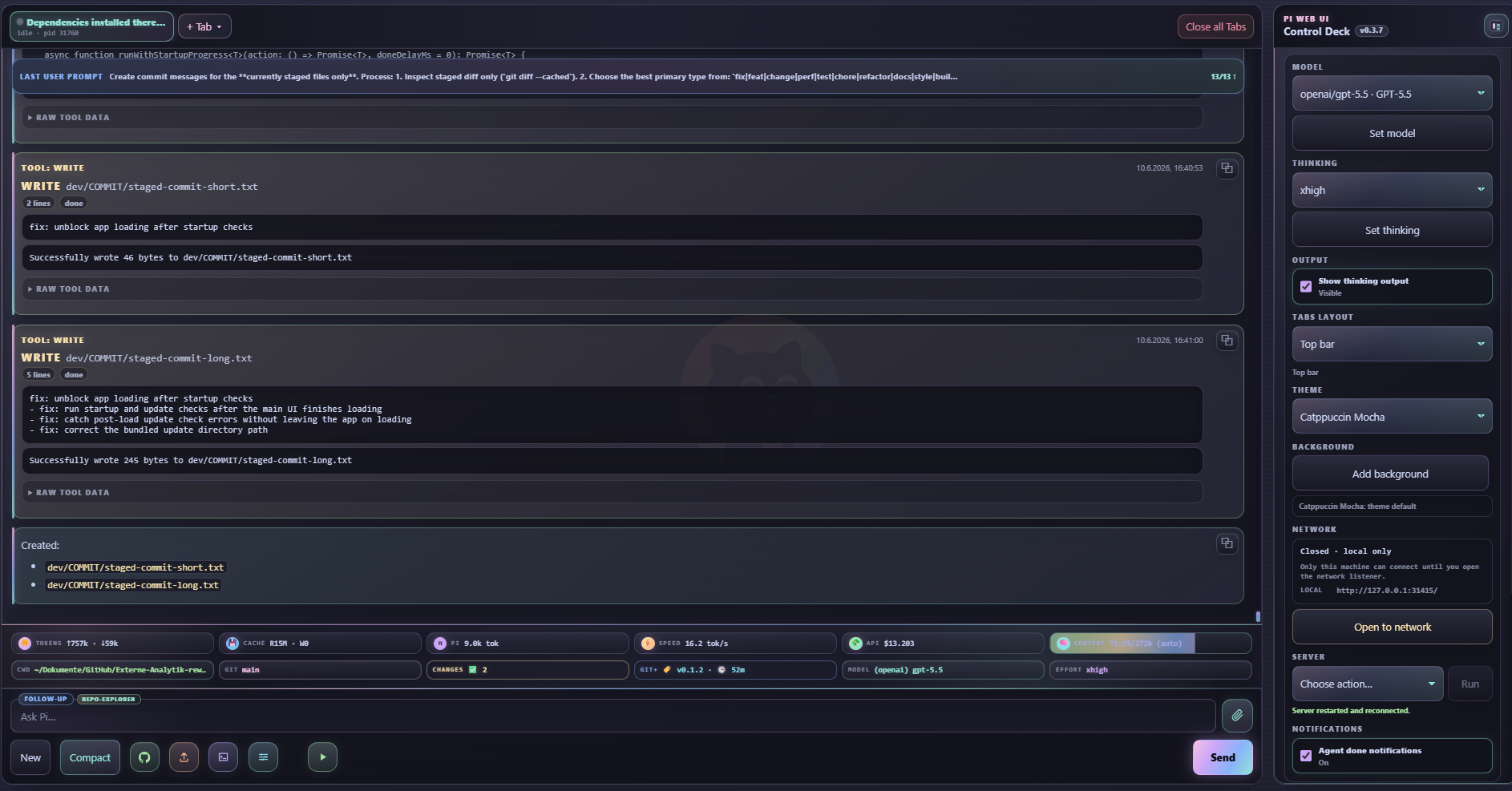Click the CWD path status chip
Image resolution: width=1512 pixels, height=791 pixels.
click(x=112, y=670)
